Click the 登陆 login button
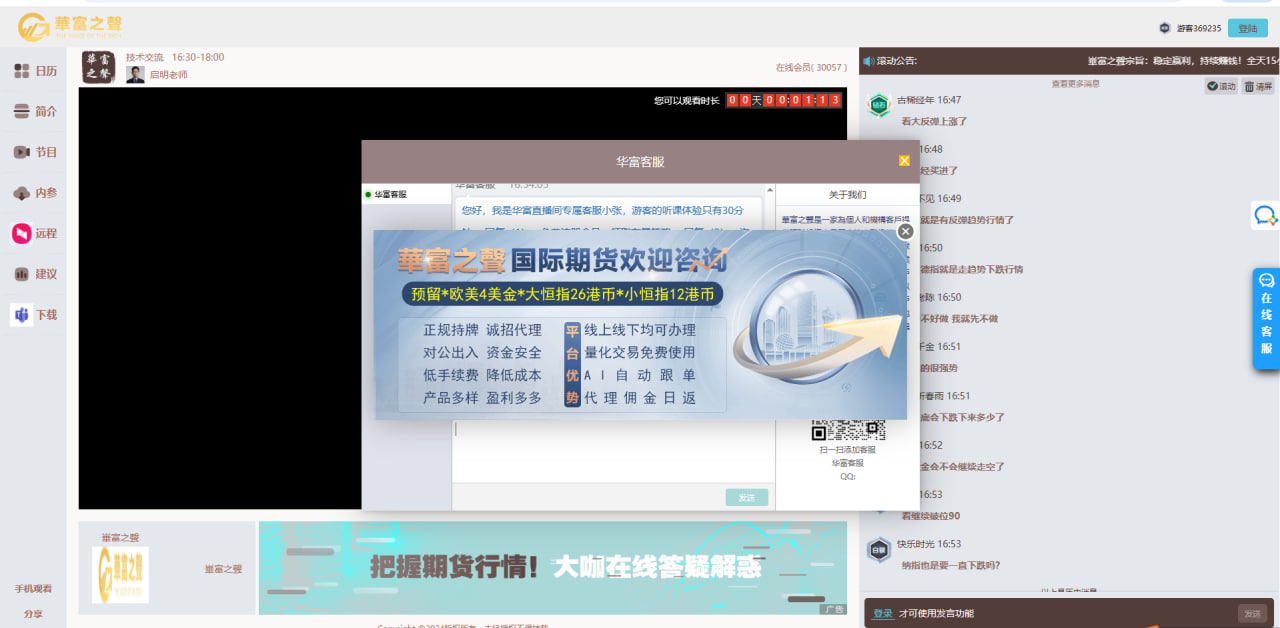The width and height of the screenshot is (1280, 628). coord(1247,28)
